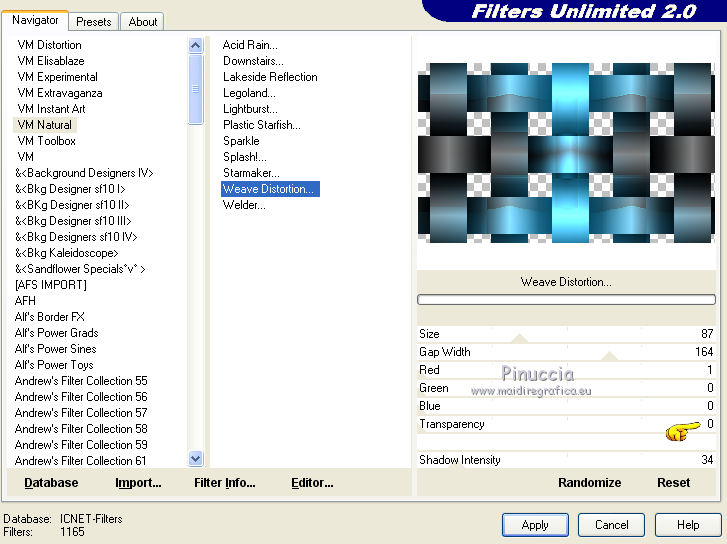The width and height of the screenshot is (727, 544).
Task: Select VM Extravaganza category
Action: click(60, 93)
